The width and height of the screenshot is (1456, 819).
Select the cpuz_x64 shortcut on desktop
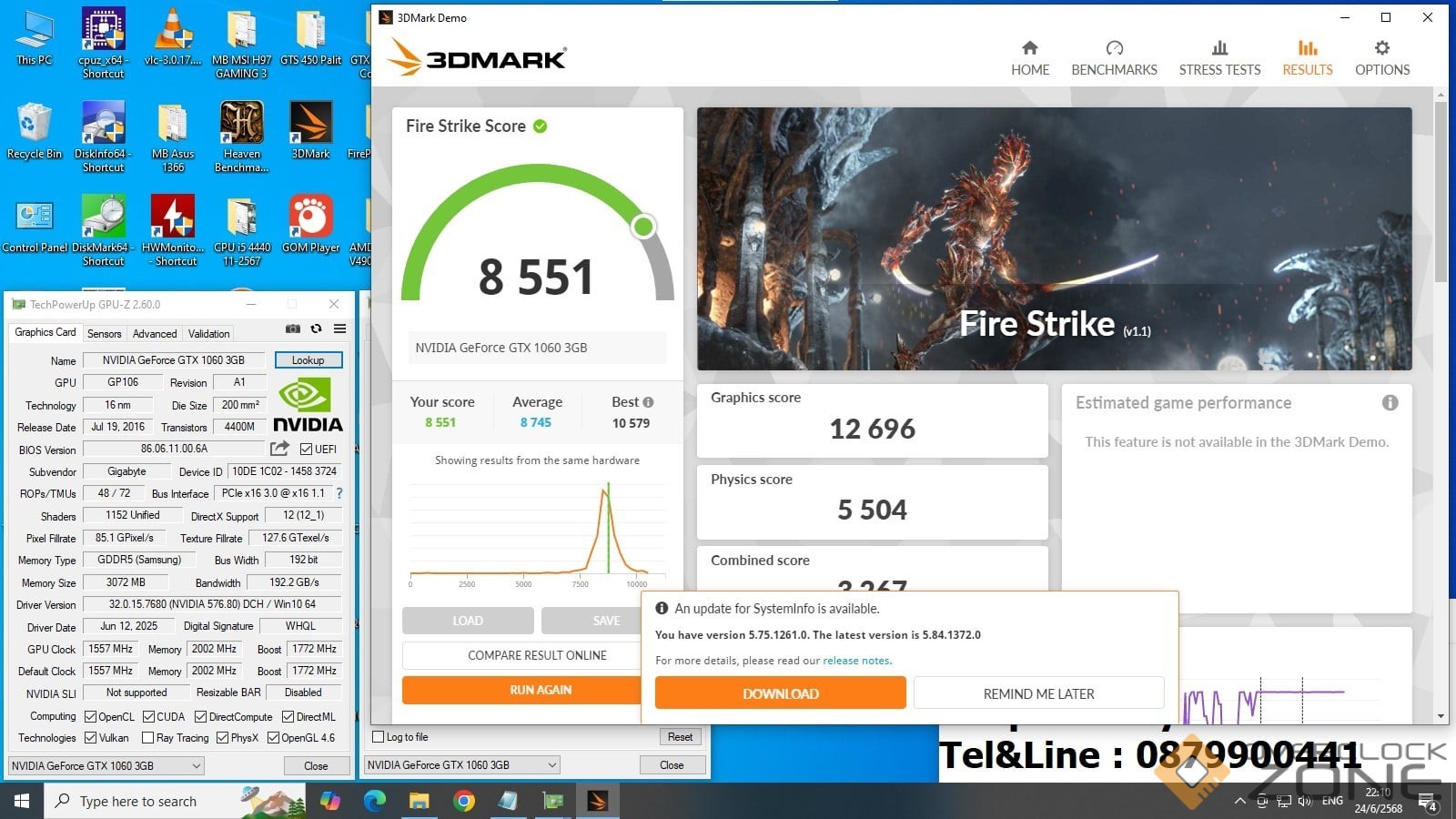103,43
